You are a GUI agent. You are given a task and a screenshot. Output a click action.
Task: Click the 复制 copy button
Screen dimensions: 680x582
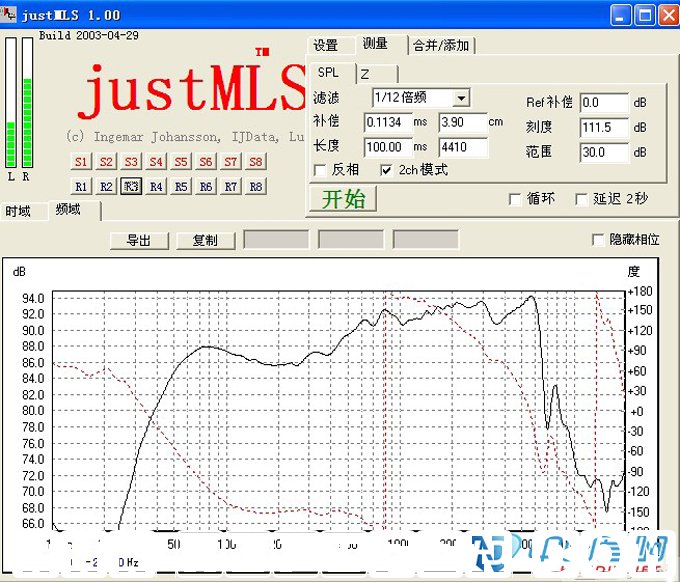tap(206, 241)
